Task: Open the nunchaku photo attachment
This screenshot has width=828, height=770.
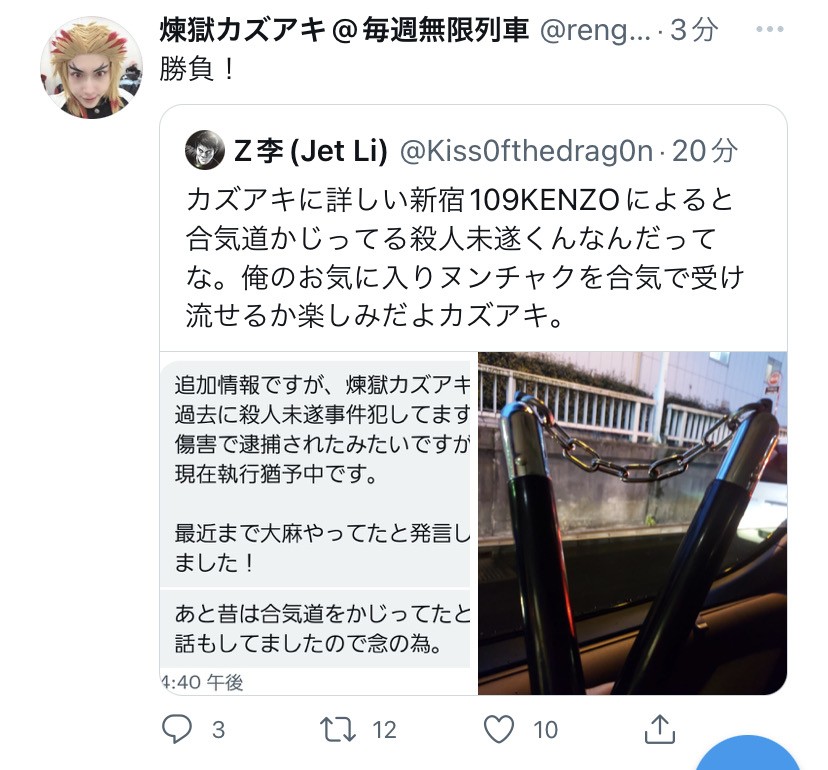Action: coord(632,523)
